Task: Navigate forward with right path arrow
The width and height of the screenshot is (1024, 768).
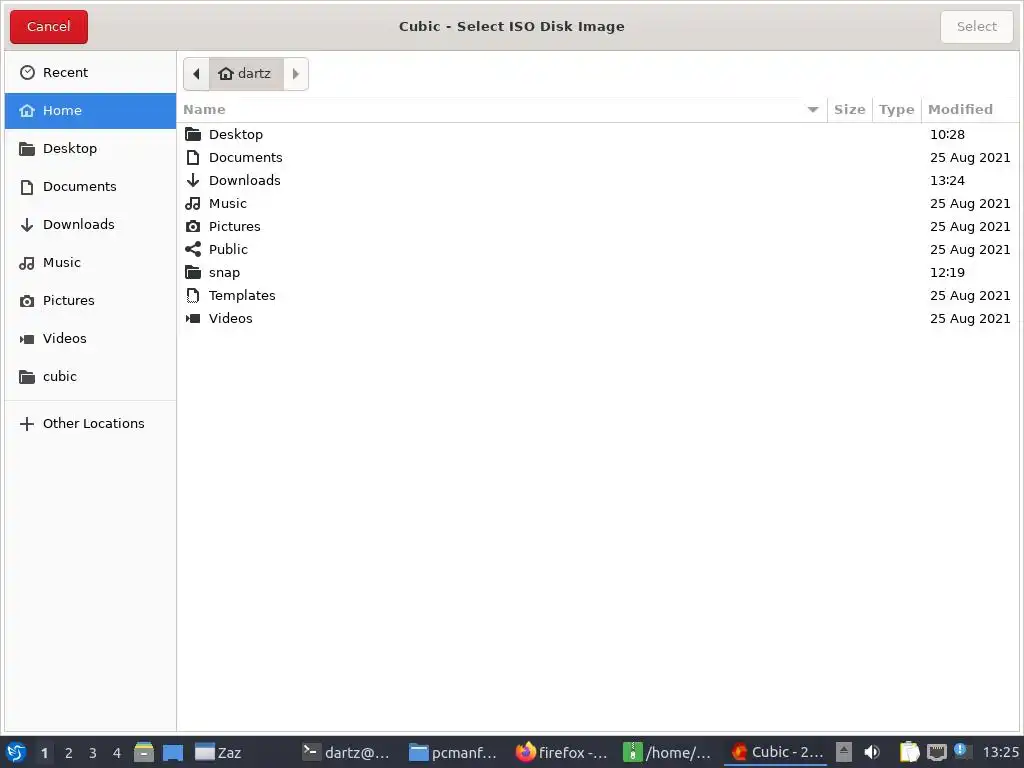Action: click(296, 74)
